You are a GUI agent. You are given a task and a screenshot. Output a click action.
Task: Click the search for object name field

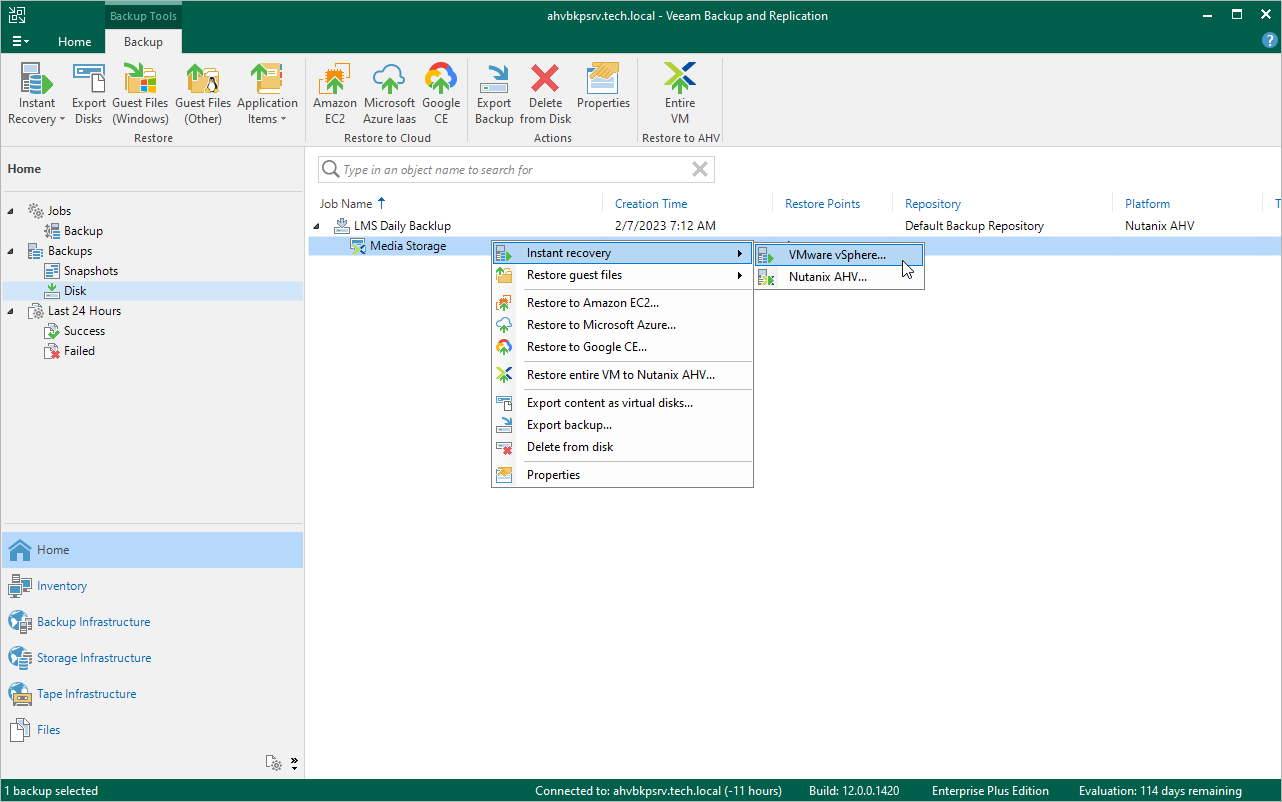(515, 170)
